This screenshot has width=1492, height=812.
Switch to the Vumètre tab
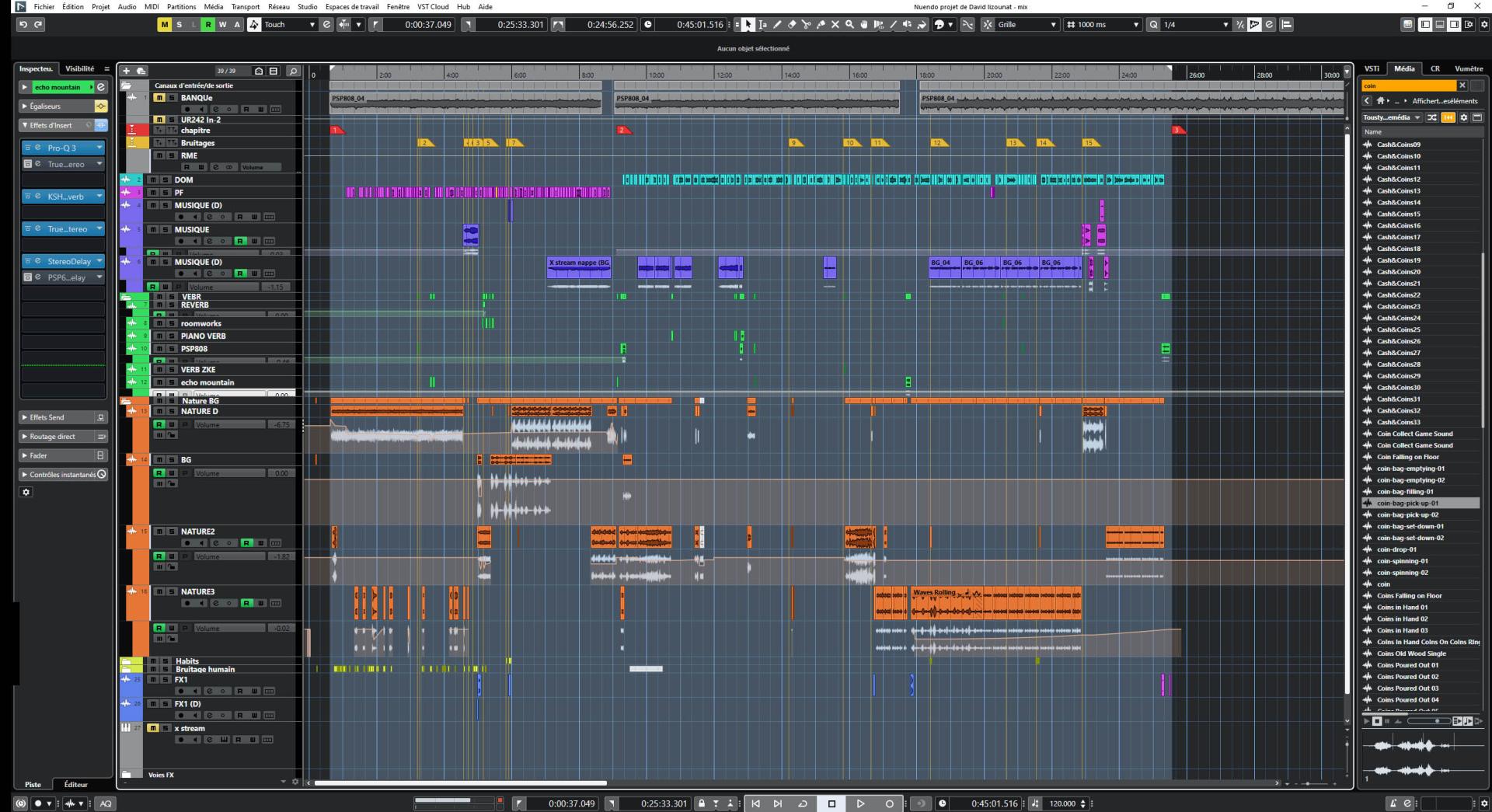[1468, 68]
